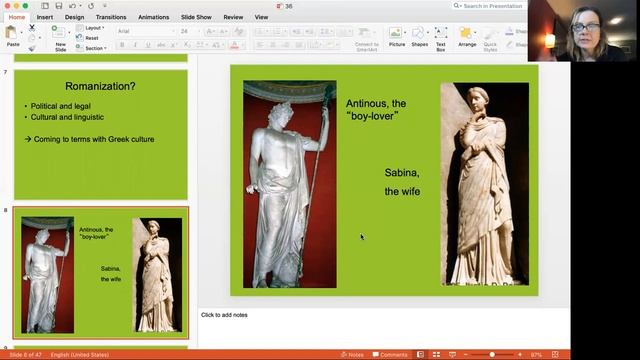Switch to Slide Sorter grid view
This screenshot has height=360, width=640.
coord(436,355)
